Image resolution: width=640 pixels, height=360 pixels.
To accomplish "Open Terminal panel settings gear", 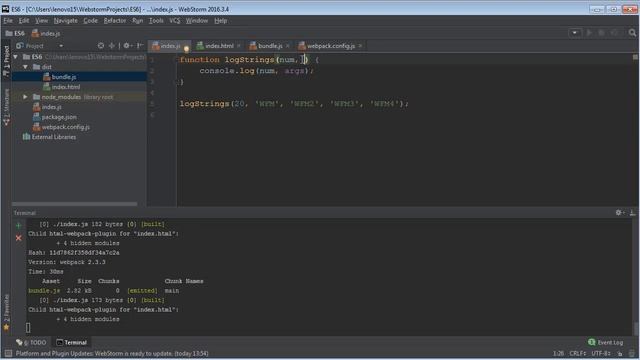I will [x=619, y=213].
